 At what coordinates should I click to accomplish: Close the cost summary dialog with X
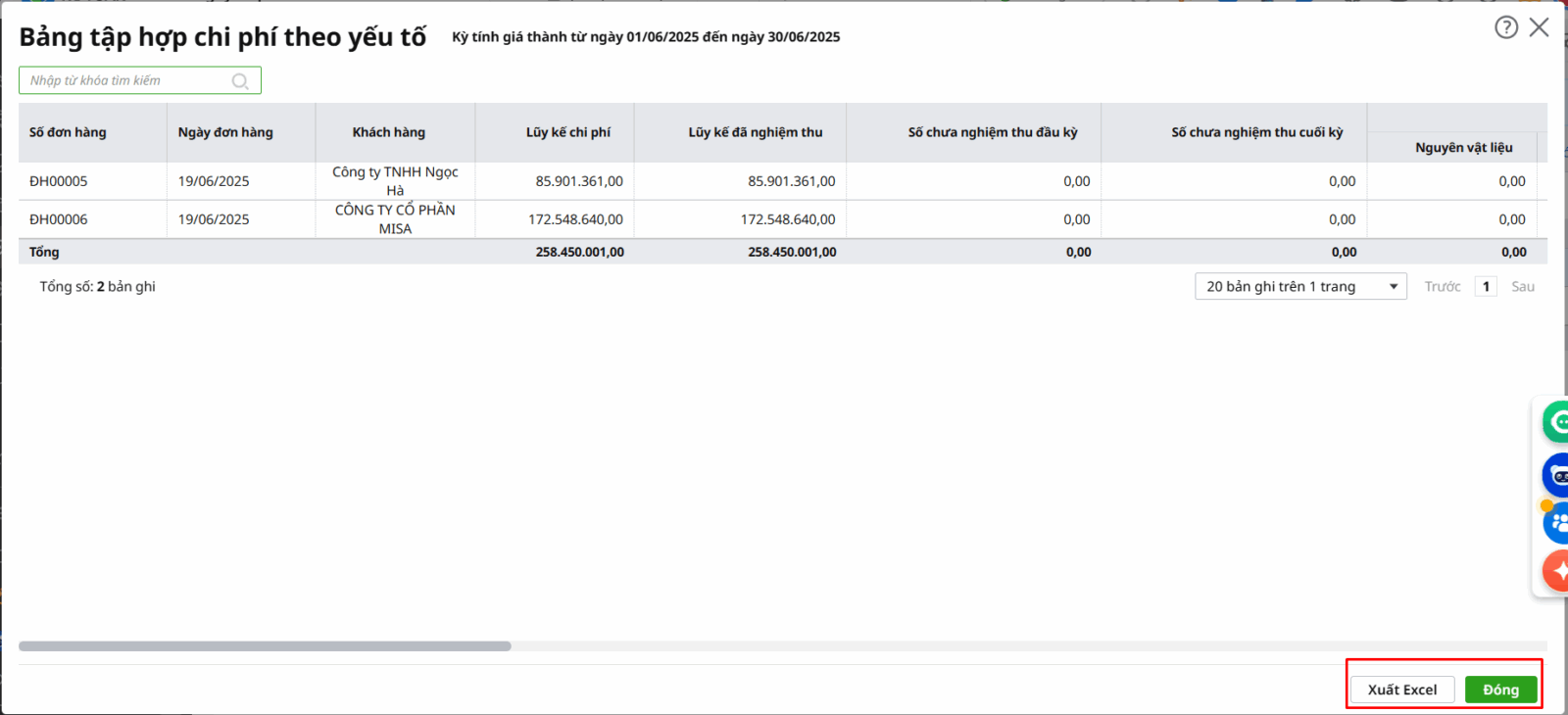1540,27
